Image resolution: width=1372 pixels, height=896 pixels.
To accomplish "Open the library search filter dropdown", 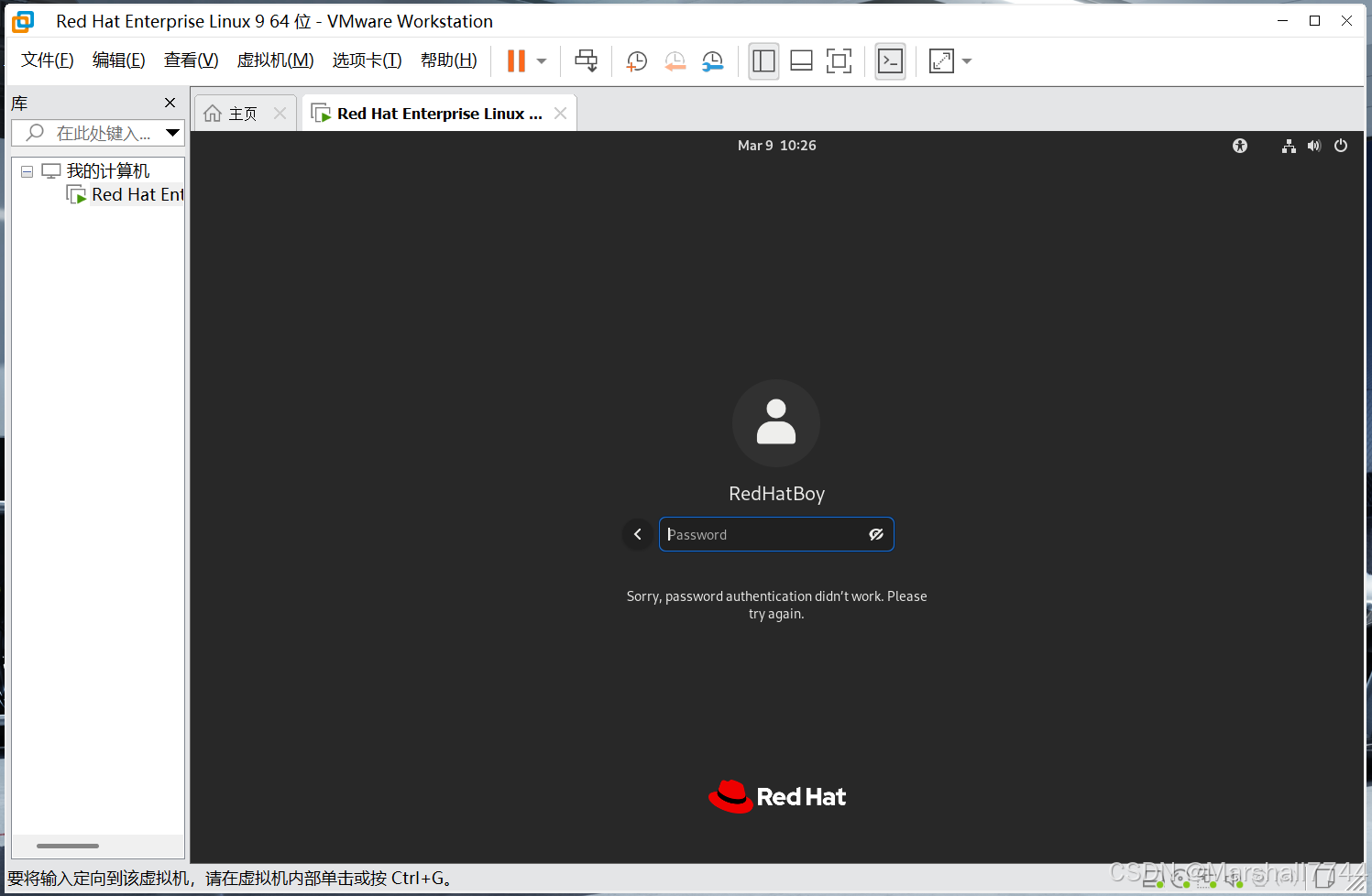I will pos(172,132).
